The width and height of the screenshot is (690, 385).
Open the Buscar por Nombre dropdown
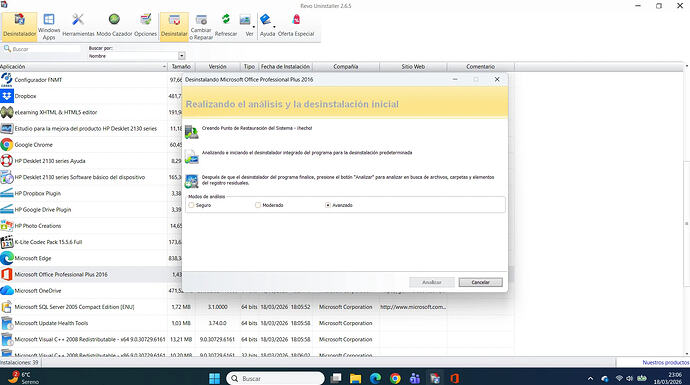coord(181,56)
